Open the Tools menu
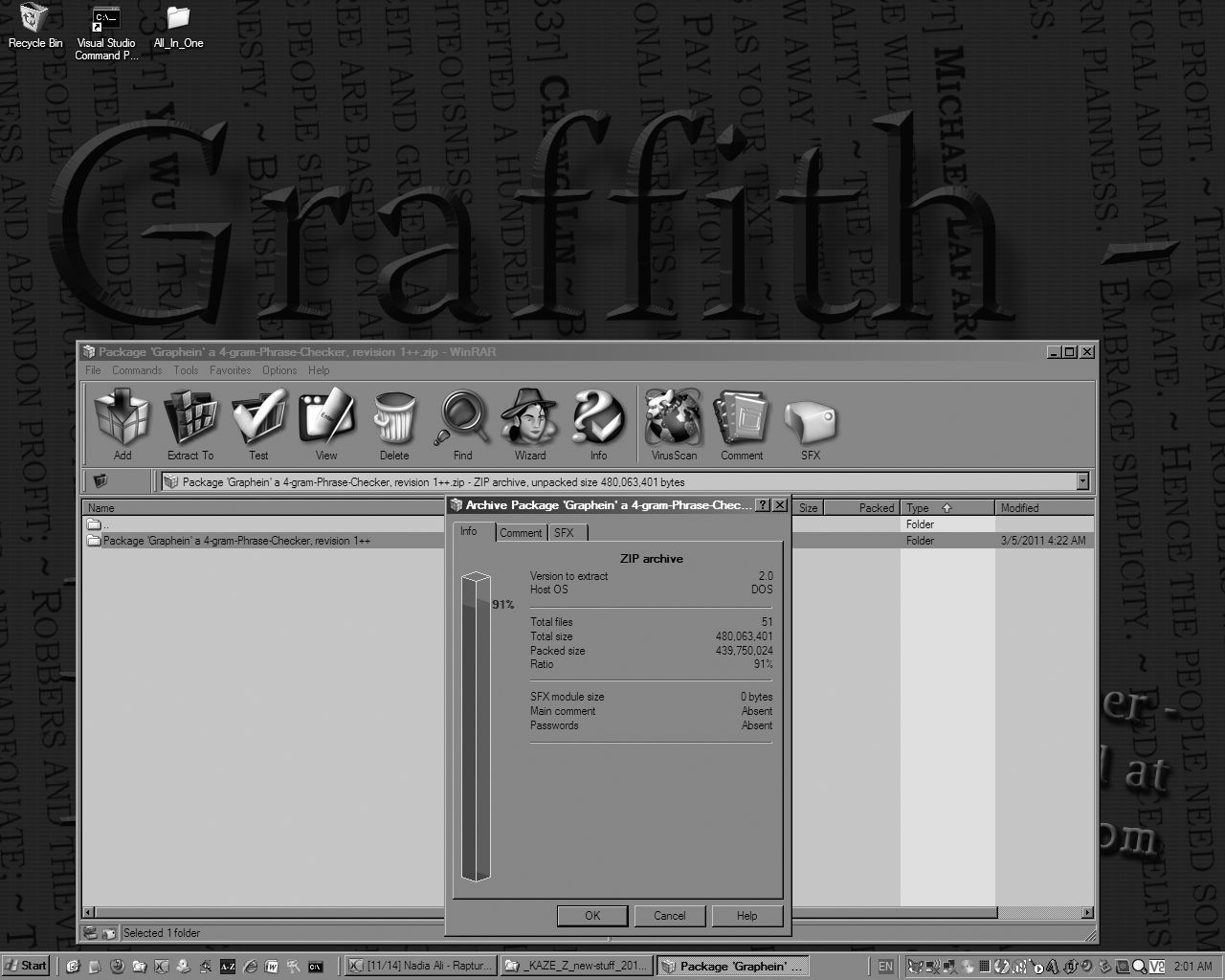 186,370
